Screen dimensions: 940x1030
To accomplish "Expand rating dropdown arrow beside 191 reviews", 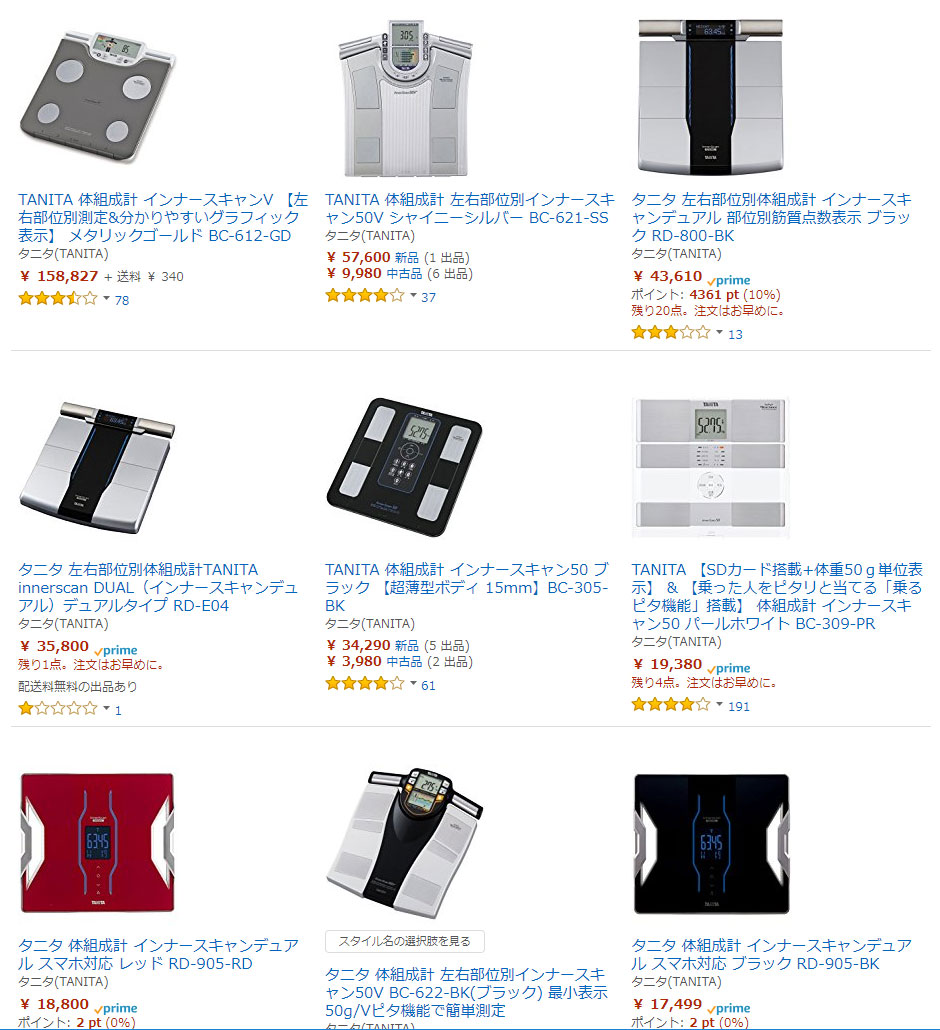I will [x=719, y=705].
